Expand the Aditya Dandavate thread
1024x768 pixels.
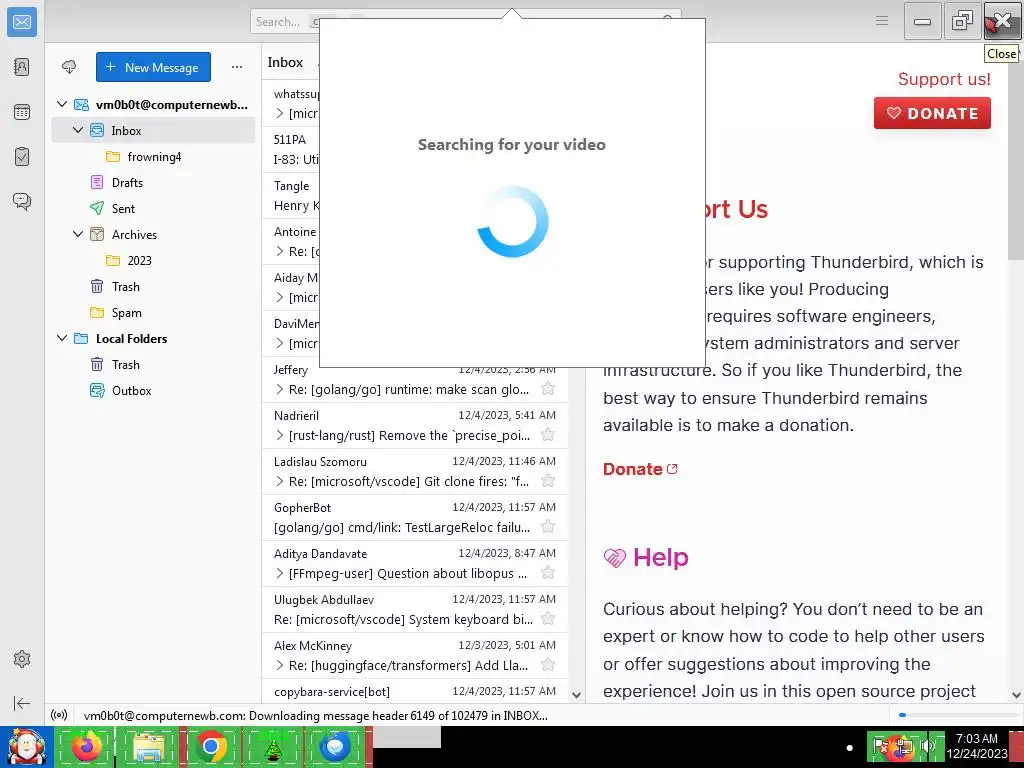click(x=280, y=573)
